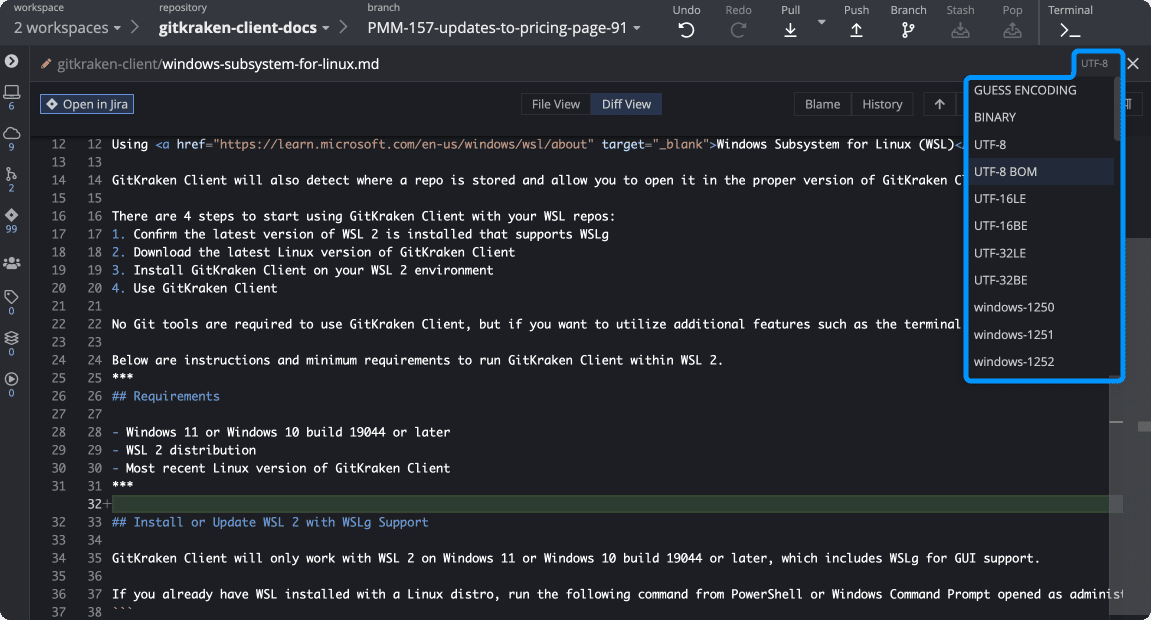Open file History
Screen dimensions: 1151x620
pyautogui.click(x=882, y=104)
